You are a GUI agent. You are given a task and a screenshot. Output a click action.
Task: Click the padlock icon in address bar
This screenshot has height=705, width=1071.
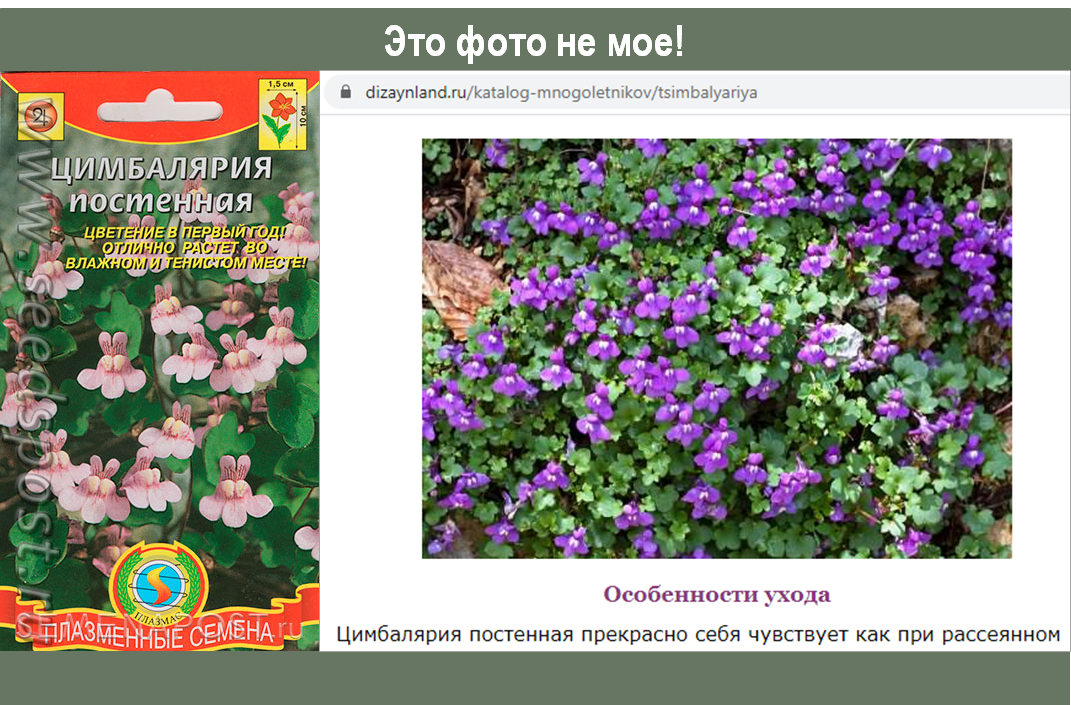tap(346, 92)
